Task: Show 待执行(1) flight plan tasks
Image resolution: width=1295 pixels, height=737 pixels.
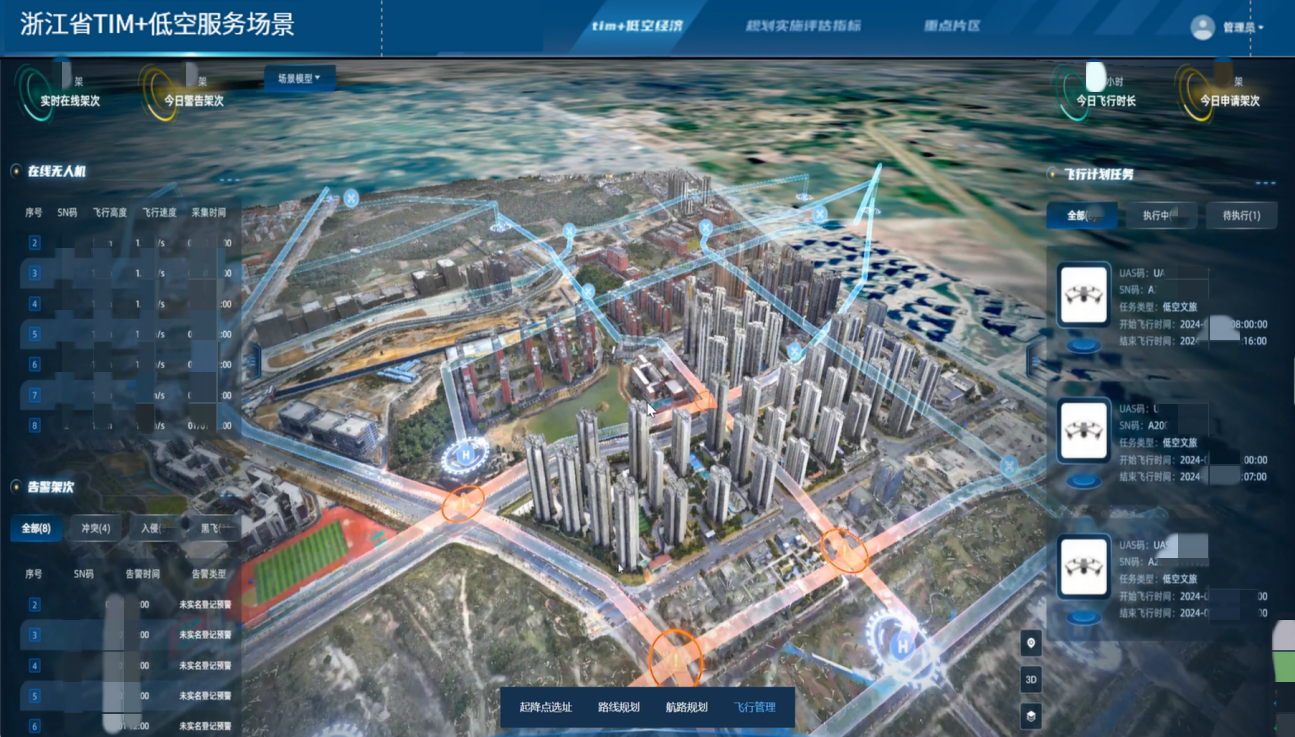Action: pyautogui.click(x=1241, y=216)
